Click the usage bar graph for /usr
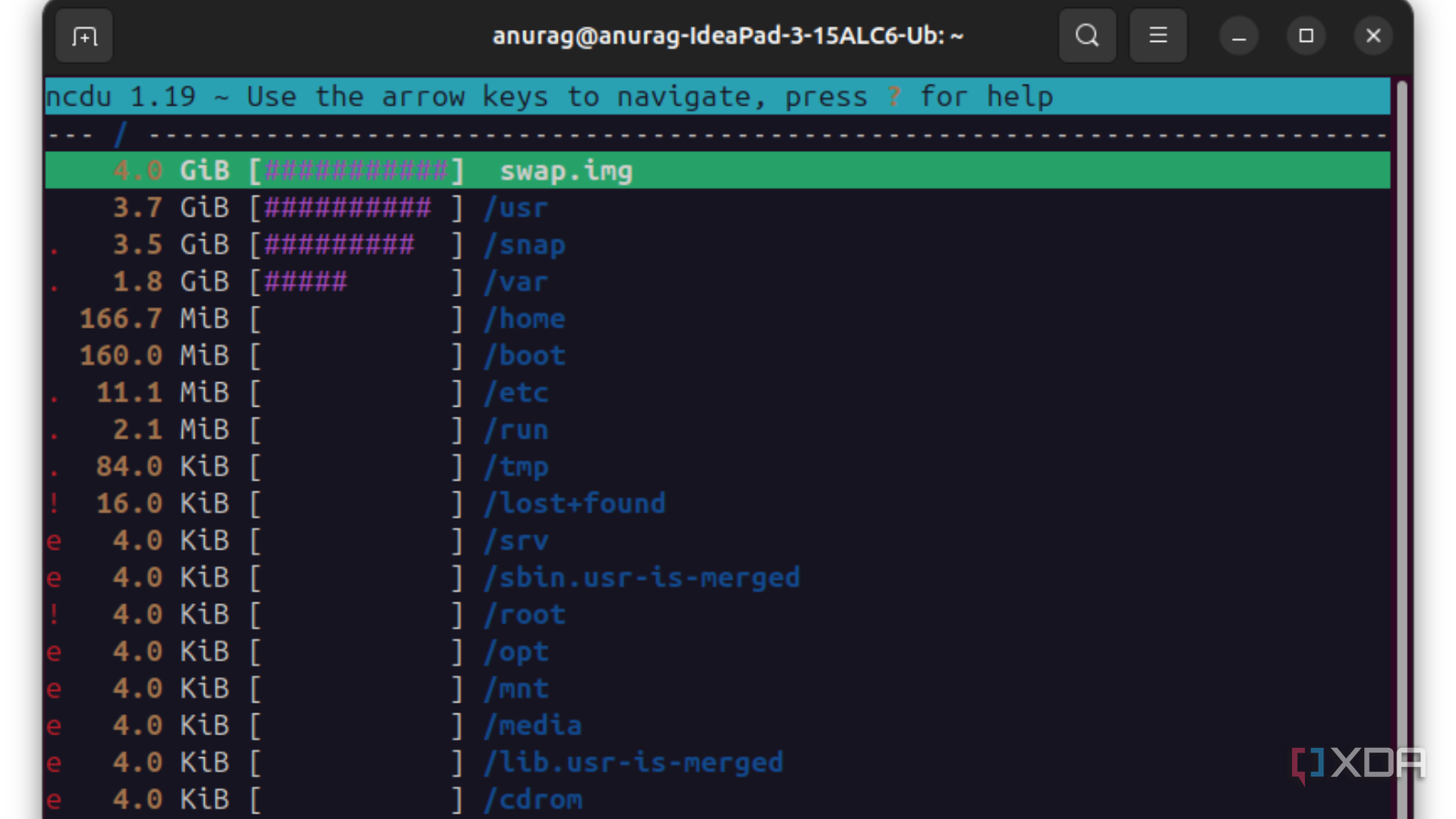Image resolution: width=1456 pixels, height=819 pixels. point(357,207)
